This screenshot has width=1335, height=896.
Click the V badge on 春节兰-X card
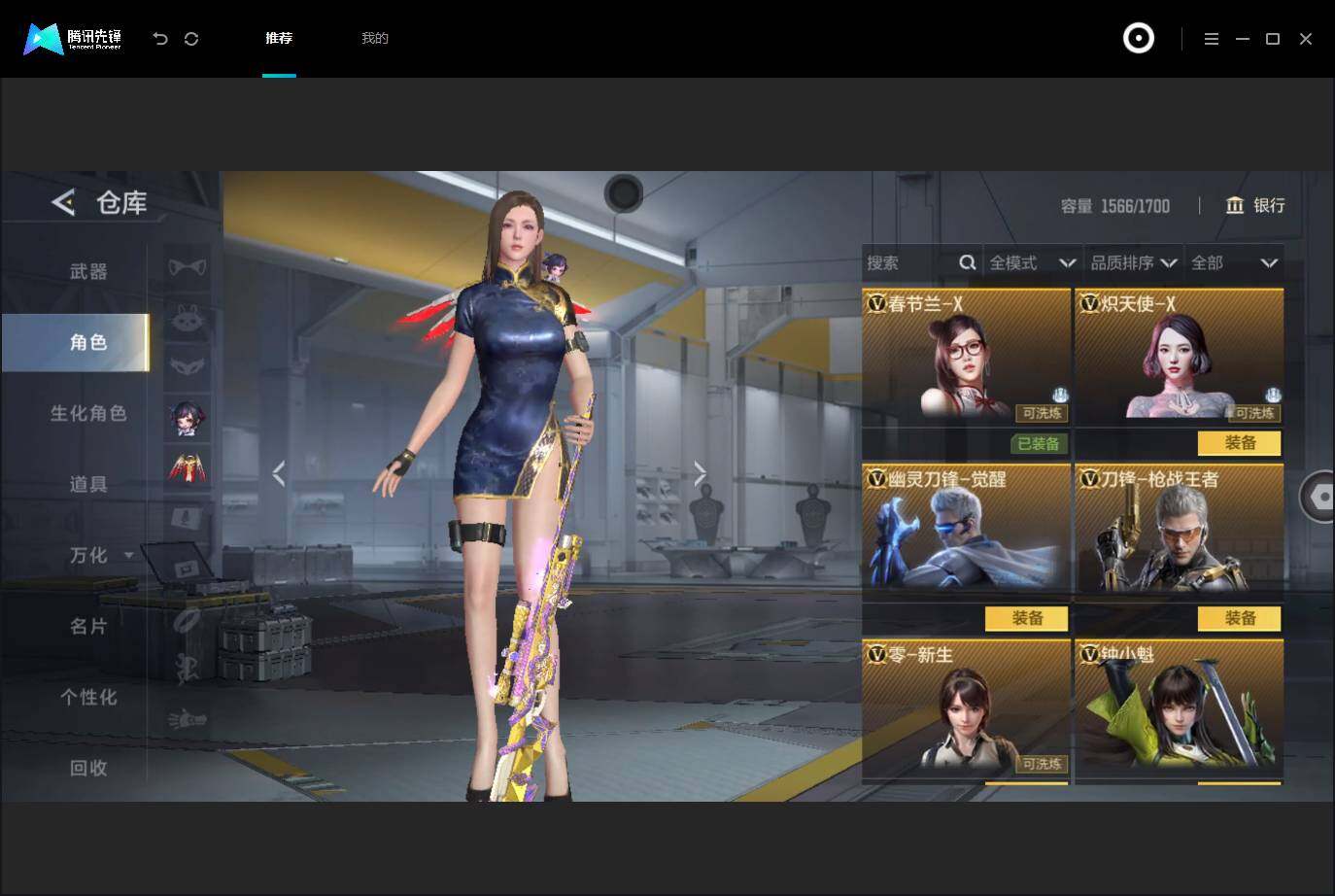[x=876, y=304]
